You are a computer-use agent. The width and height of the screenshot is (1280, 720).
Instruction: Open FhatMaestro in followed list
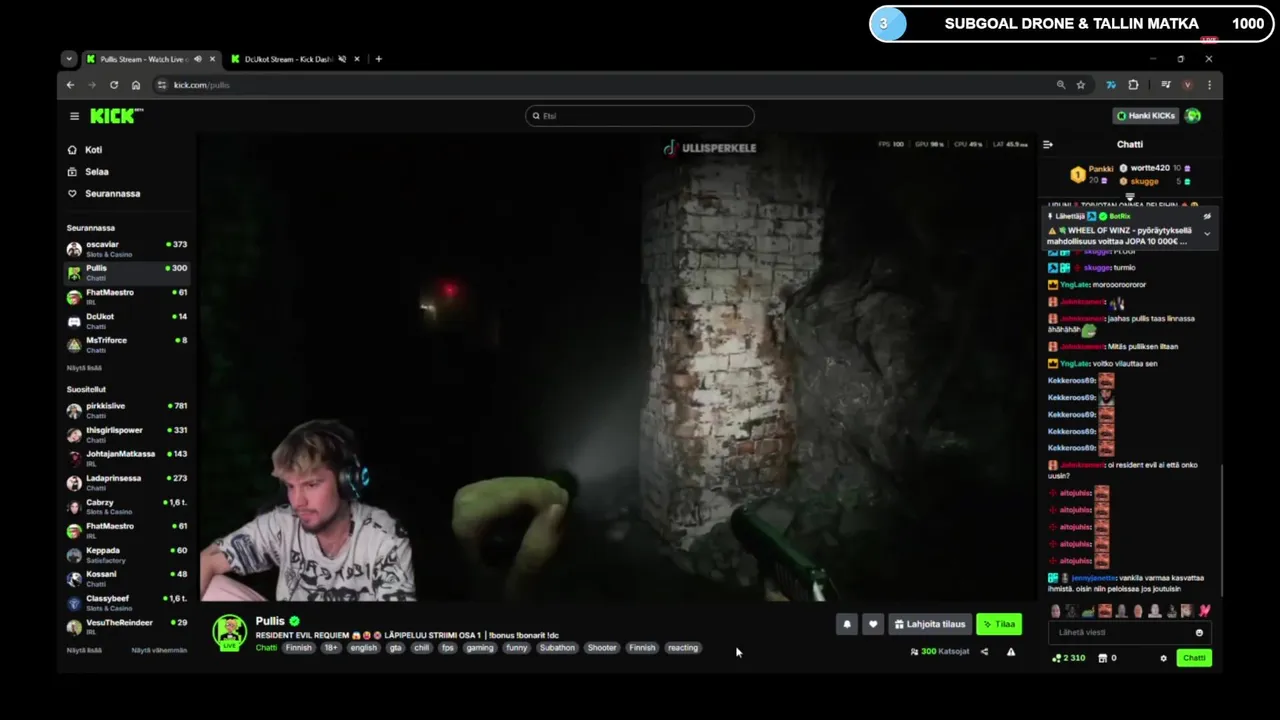click(127, 296)
